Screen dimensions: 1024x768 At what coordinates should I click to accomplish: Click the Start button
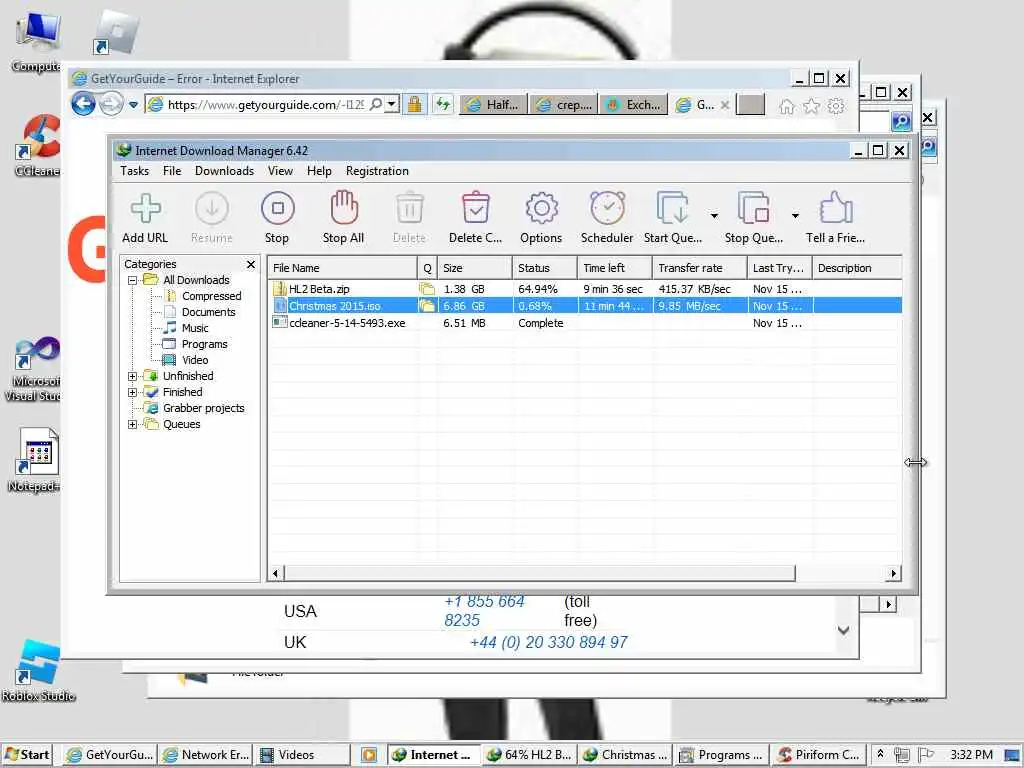point(27,755)
